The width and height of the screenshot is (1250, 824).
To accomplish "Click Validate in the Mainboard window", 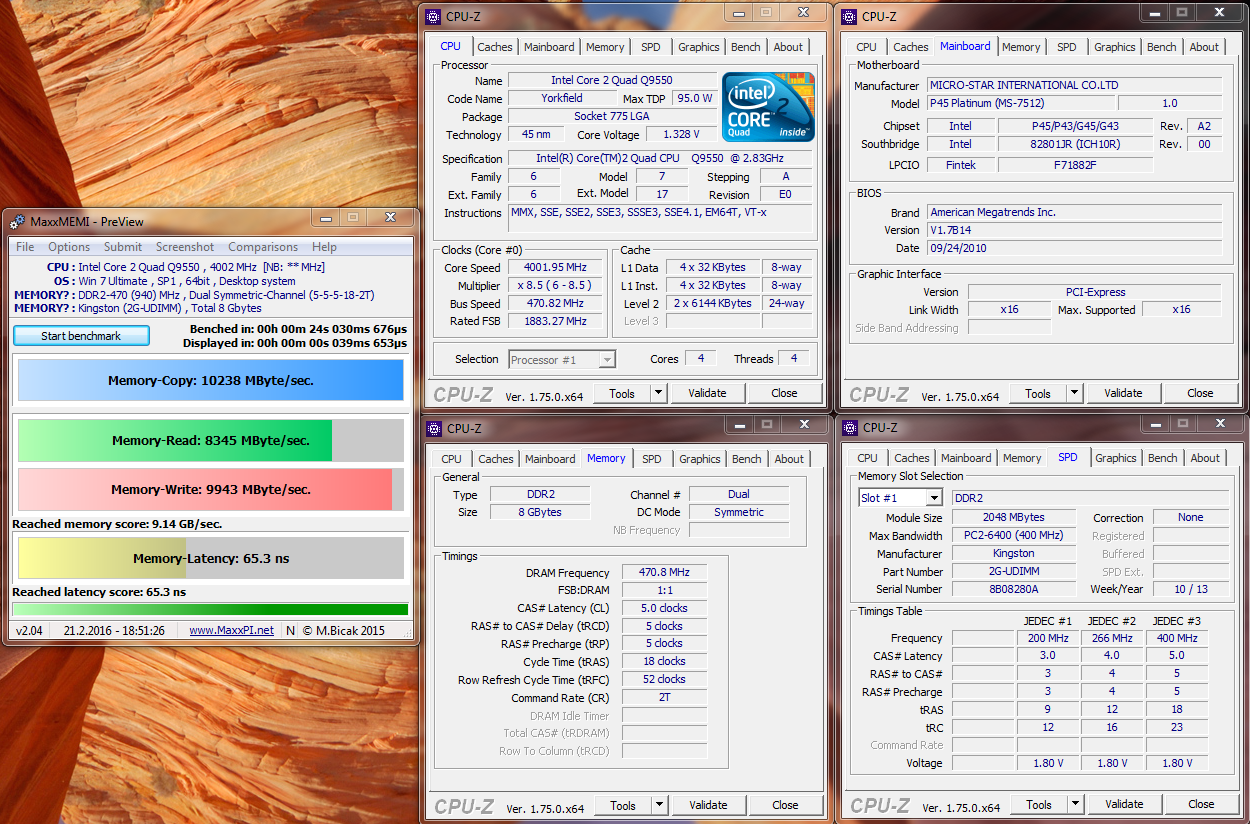I will pos(1123,393).
